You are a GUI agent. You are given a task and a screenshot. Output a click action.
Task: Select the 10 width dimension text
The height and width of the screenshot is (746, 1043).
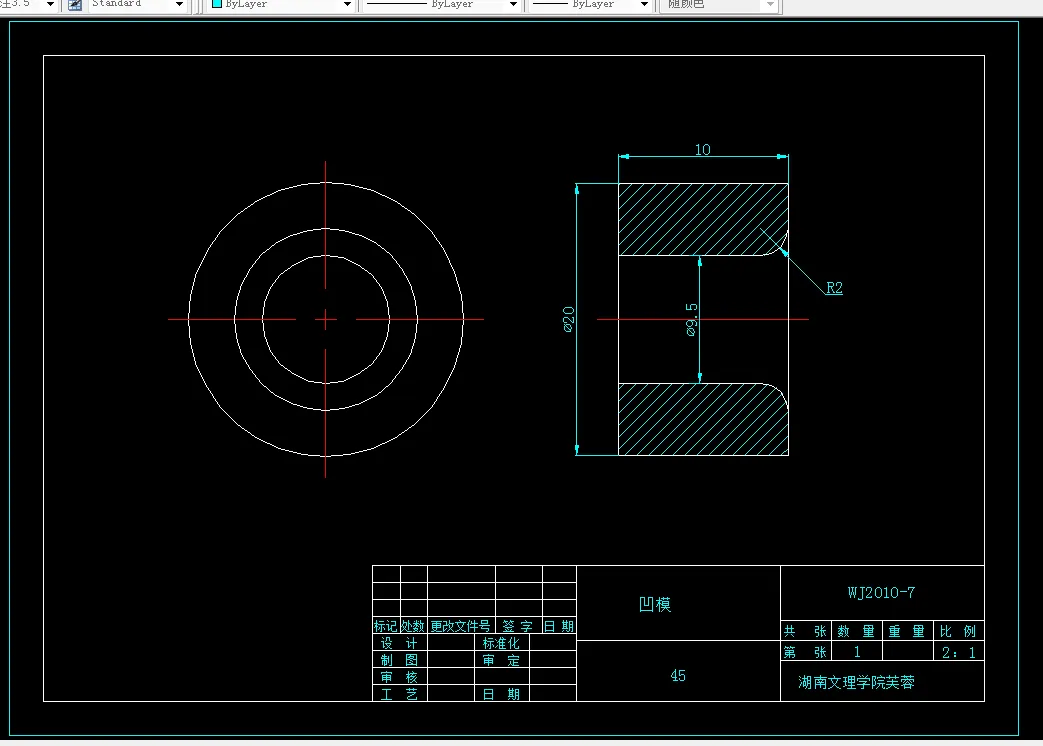pos(702,150)
